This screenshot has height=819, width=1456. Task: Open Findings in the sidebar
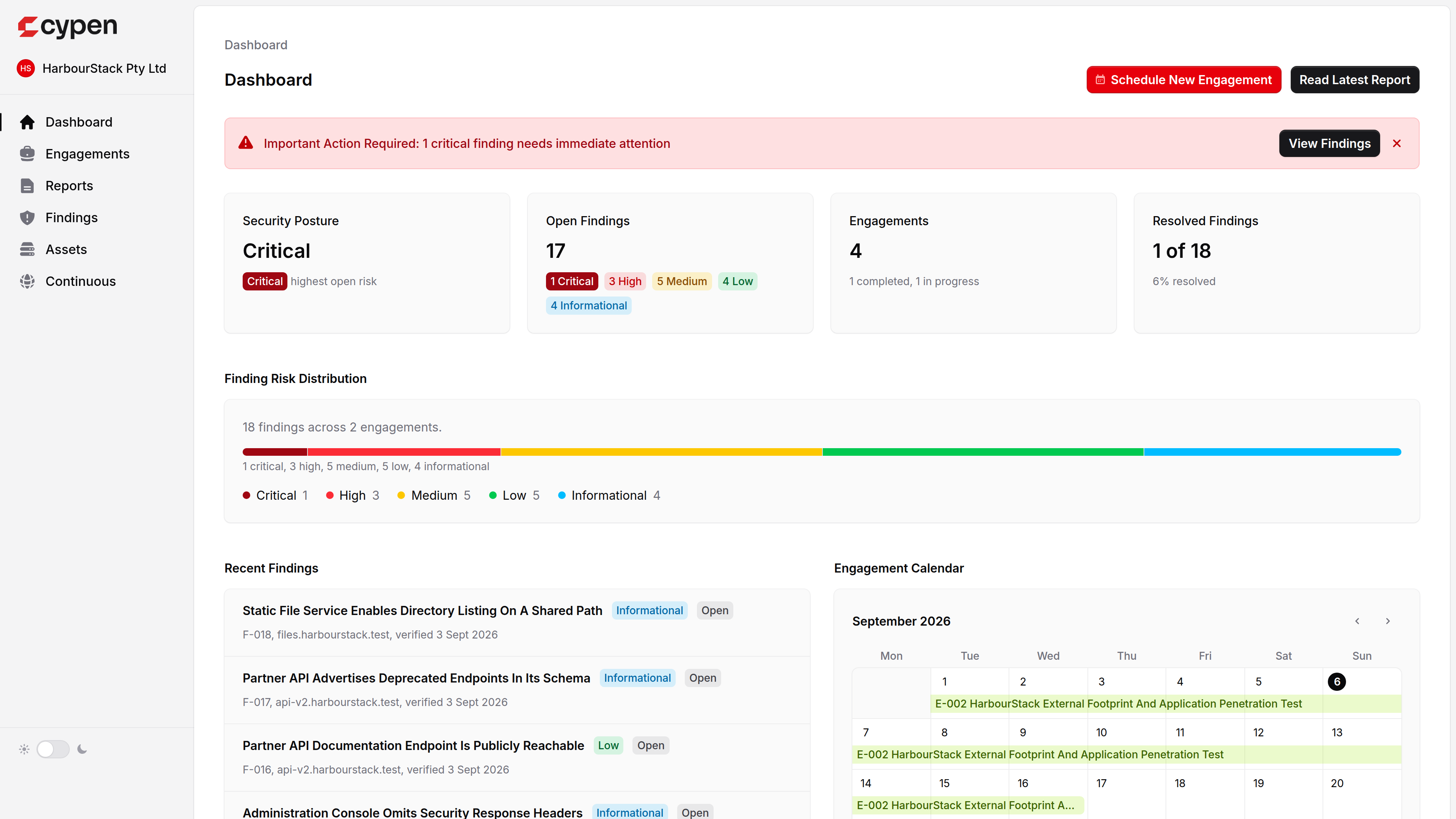coord(97,218)
